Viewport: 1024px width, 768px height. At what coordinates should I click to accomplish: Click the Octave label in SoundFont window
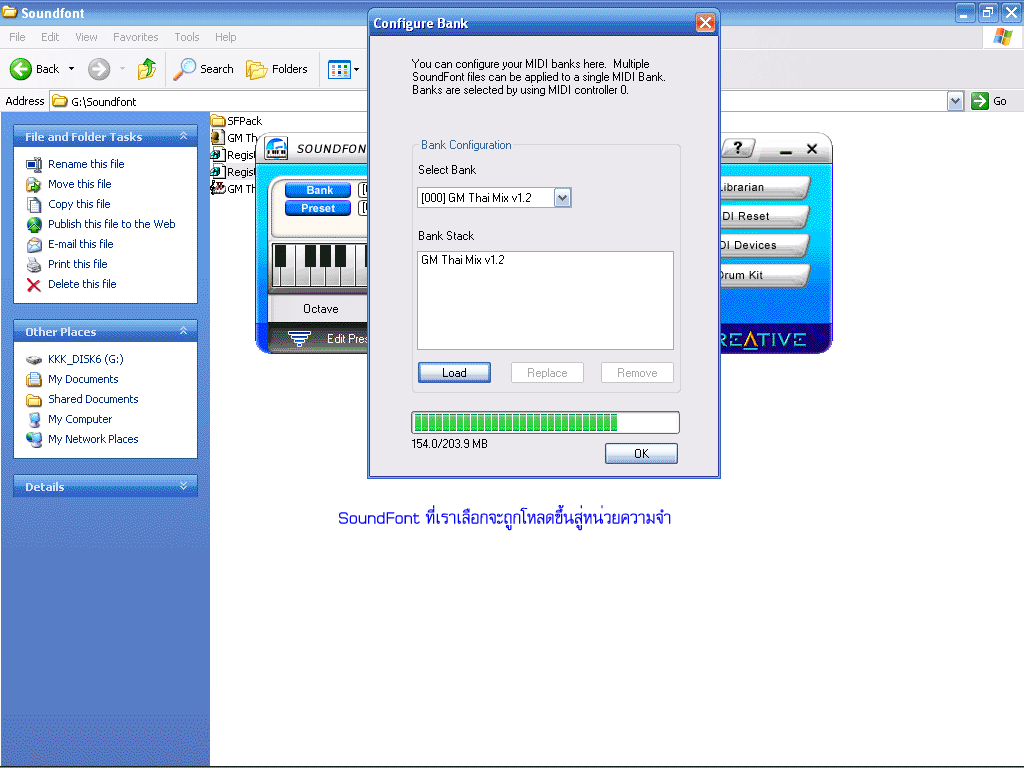(321, 309)
